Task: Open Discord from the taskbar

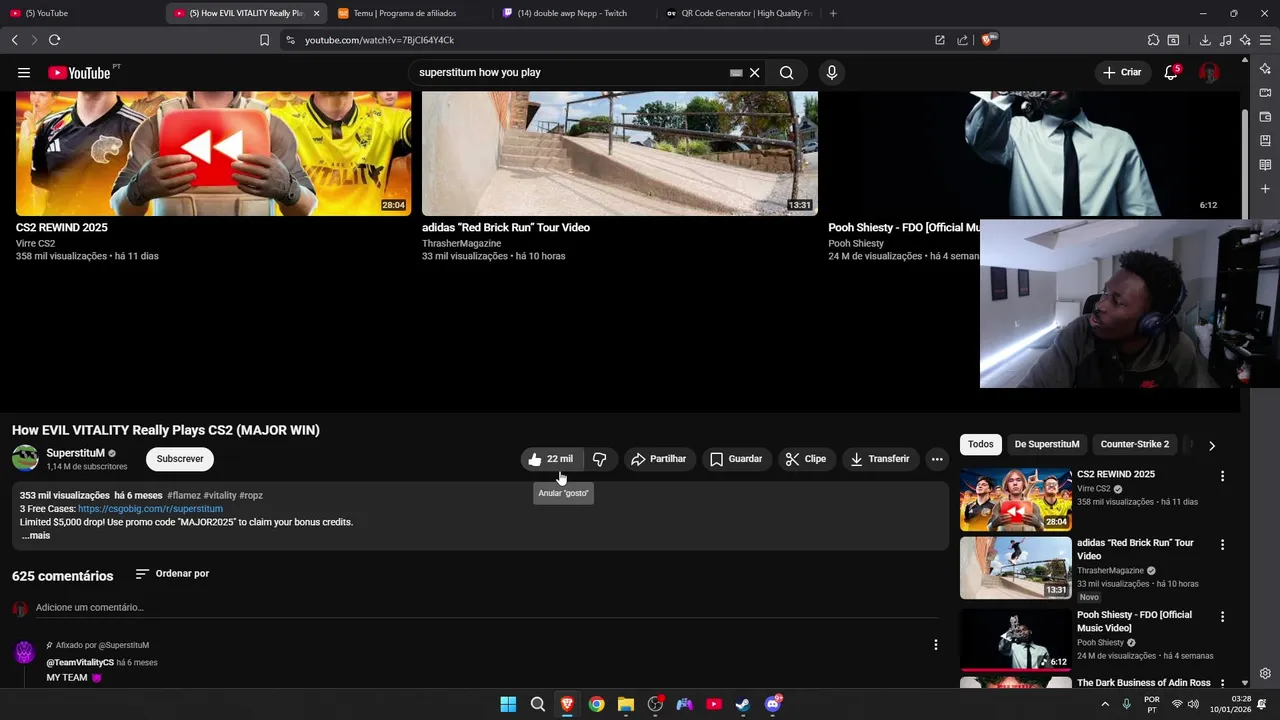Action: tap(772, 704)
